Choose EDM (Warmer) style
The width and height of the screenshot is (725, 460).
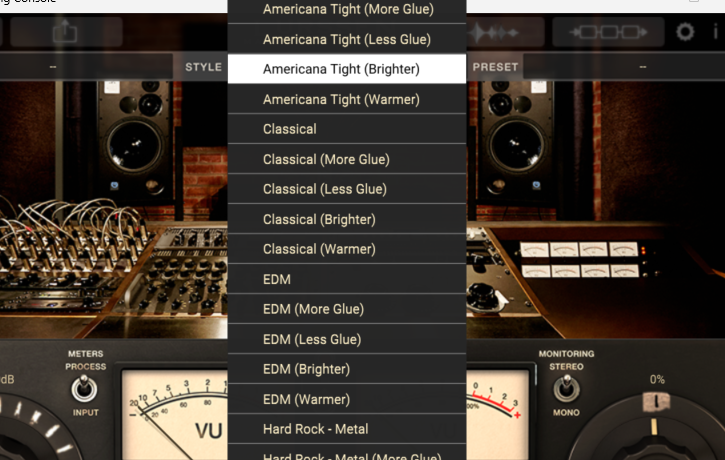coord(347,399)
